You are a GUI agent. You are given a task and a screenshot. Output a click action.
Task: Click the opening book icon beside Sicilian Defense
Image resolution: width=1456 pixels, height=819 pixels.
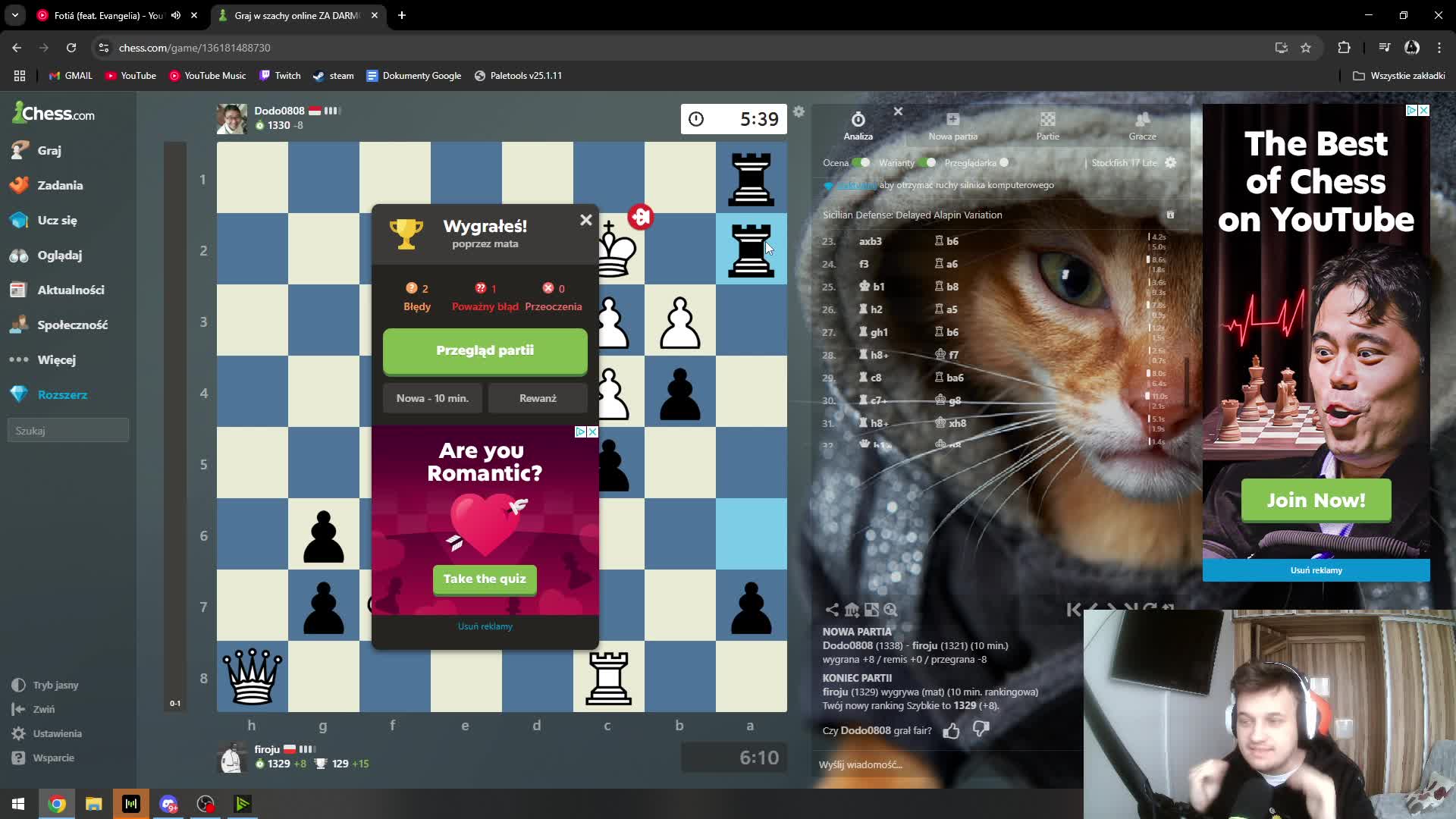[x=1170, y=215]
